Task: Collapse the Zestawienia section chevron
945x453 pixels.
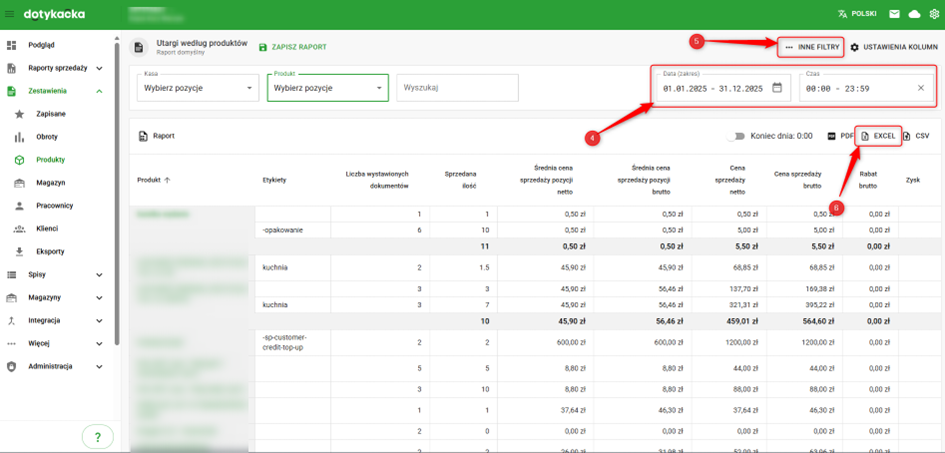Action: pos(99,91)
